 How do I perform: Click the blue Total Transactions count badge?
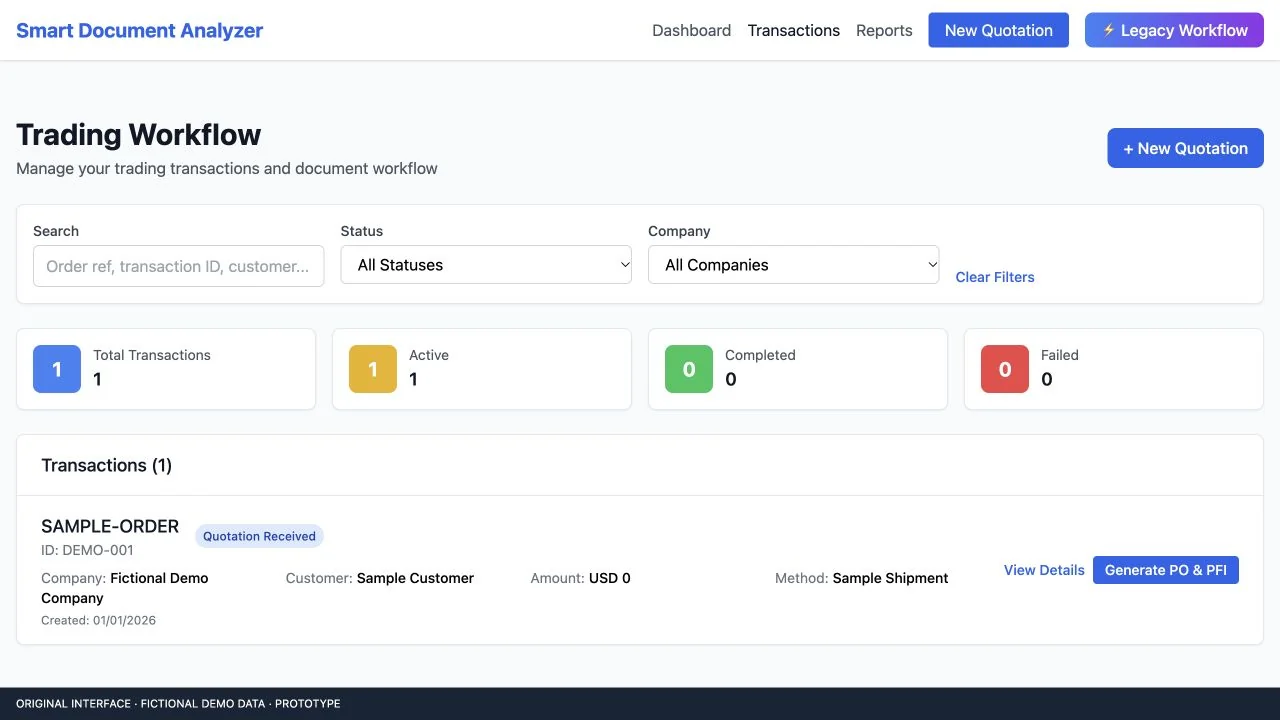[x=57, y=369]
